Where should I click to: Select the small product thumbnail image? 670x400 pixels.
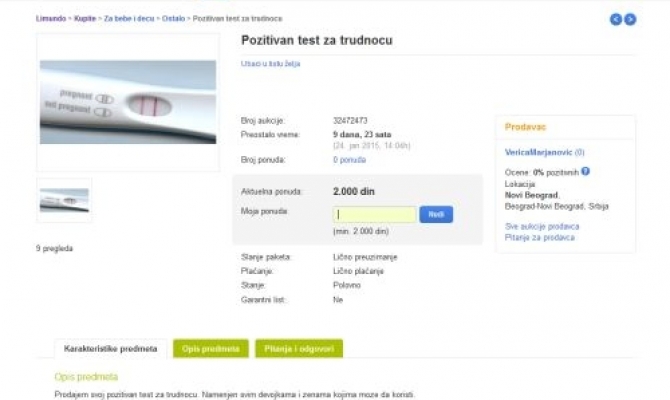tap(64, 200)
